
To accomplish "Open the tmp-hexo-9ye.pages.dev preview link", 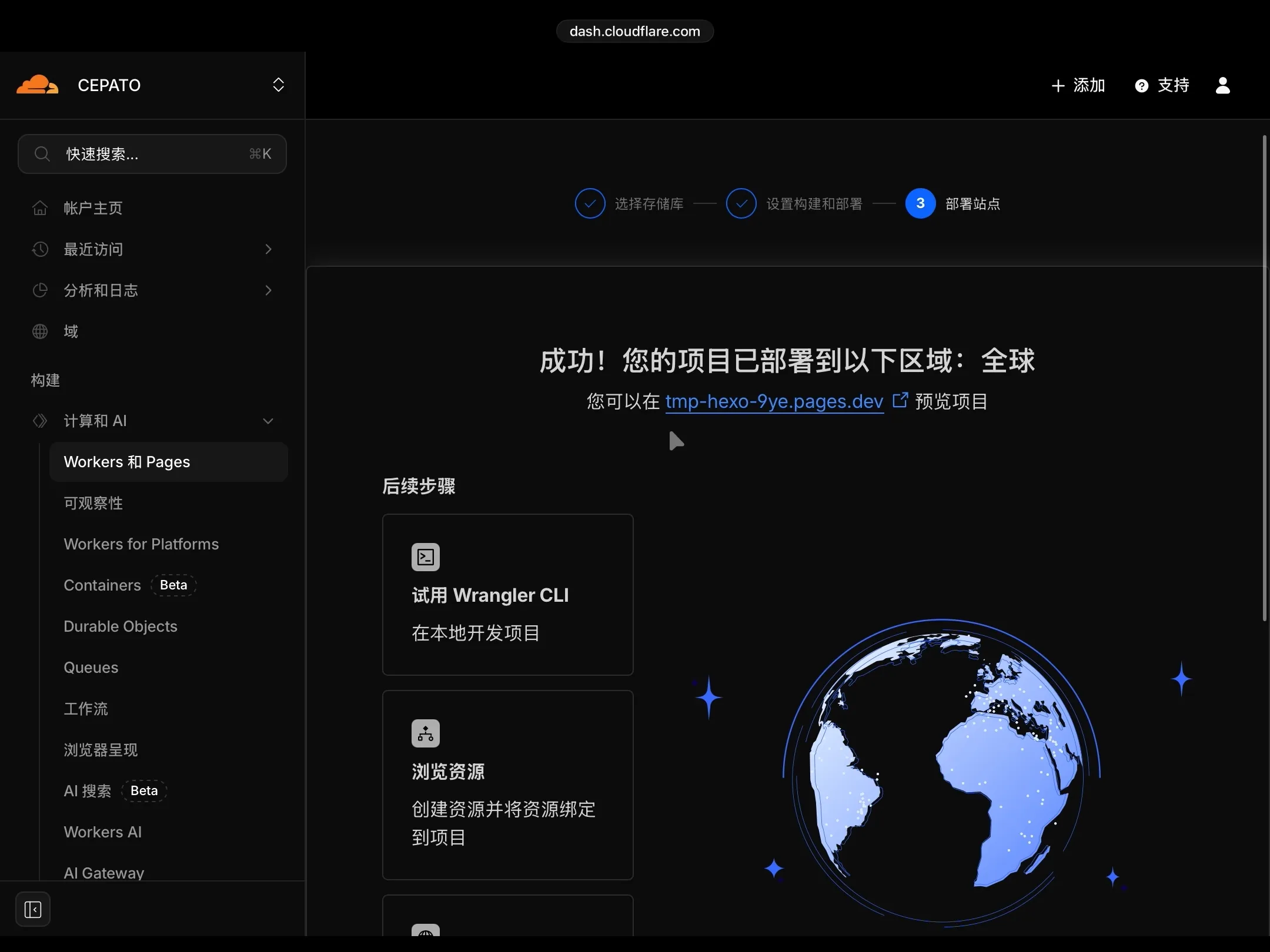I will [773, 401].
